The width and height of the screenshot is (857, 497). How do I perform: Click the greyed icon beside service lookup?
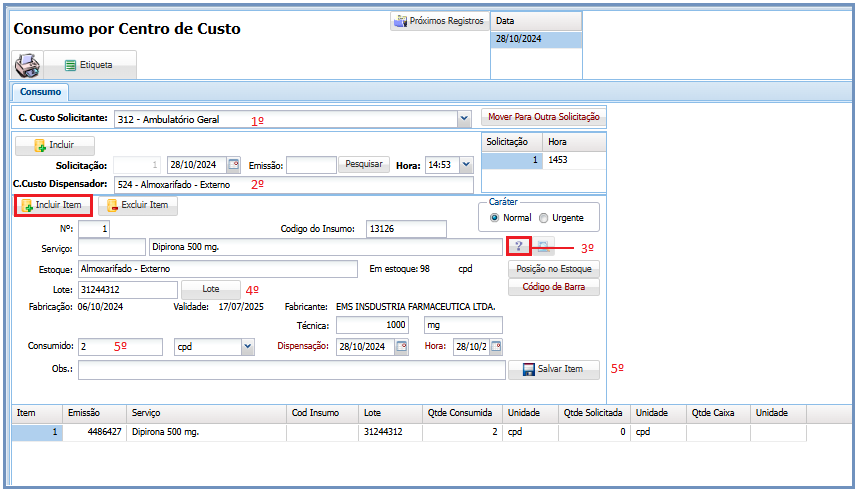542,246
